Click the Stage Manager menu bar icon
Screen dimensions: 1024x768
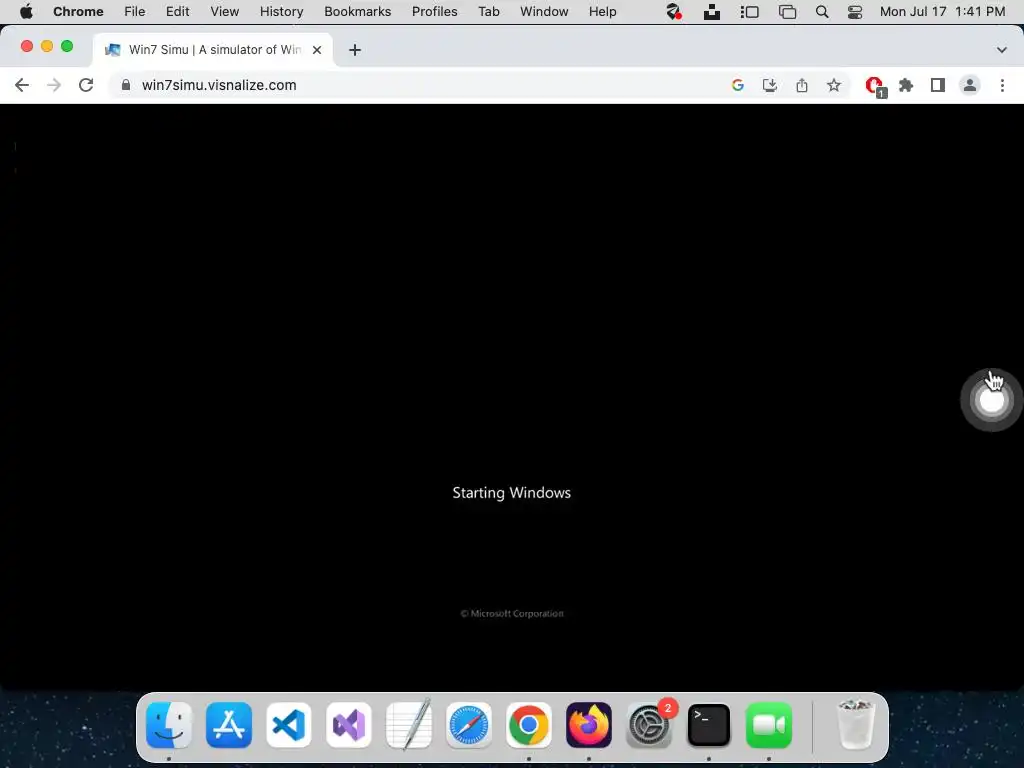pyautogui.click(x=750, y=12)
